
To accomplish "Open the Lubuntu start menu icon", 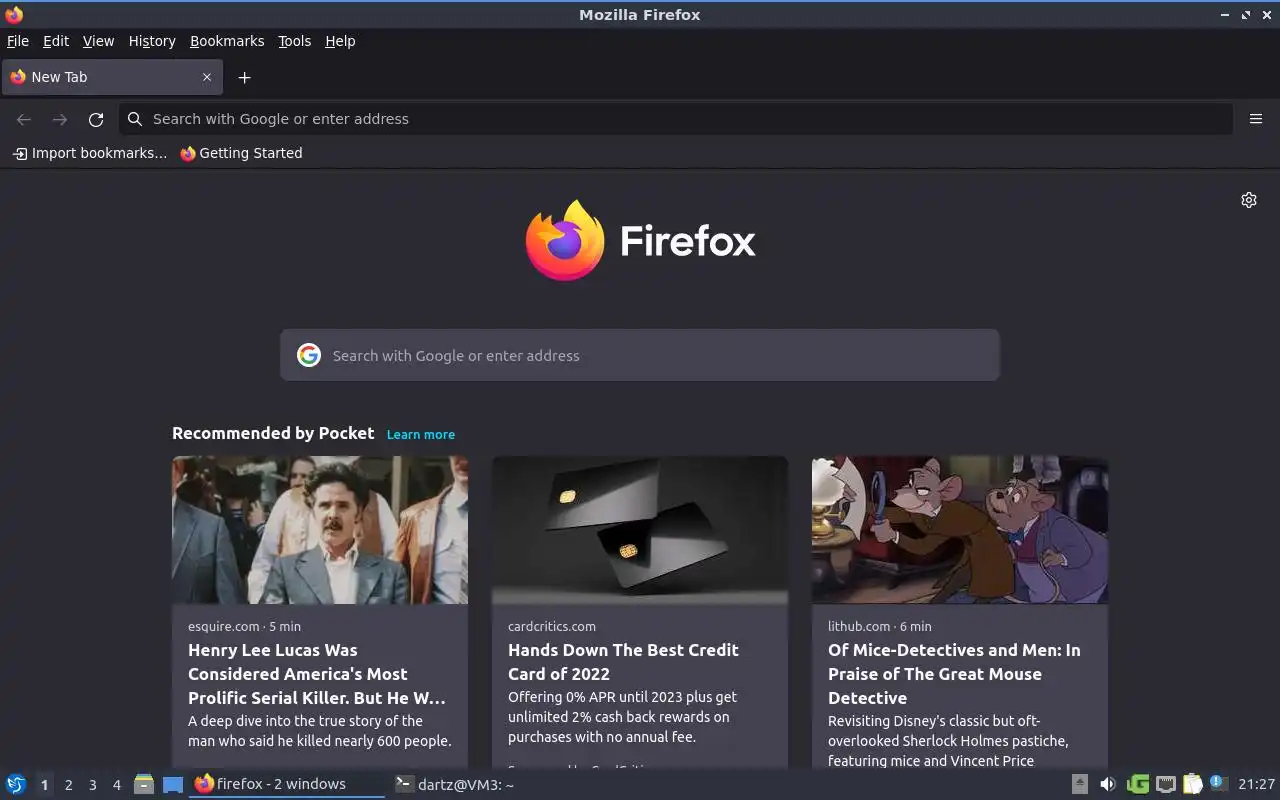I will coord(16,784).
